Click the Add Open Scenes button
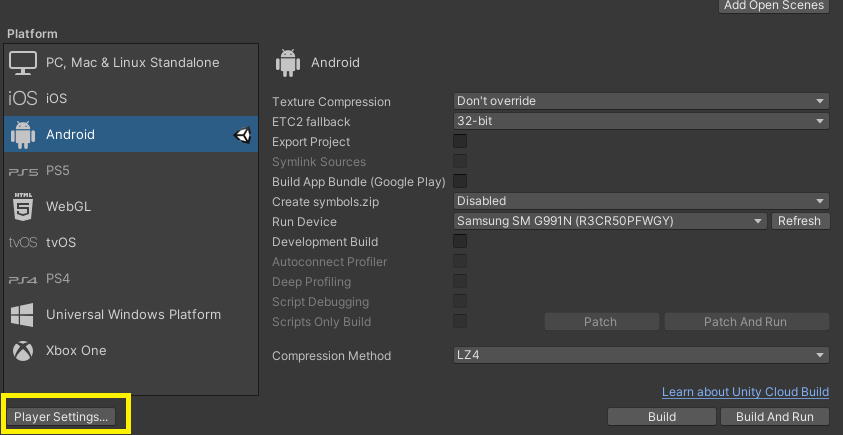The width and height of the screenshot is (843, 435). [774, 5]
